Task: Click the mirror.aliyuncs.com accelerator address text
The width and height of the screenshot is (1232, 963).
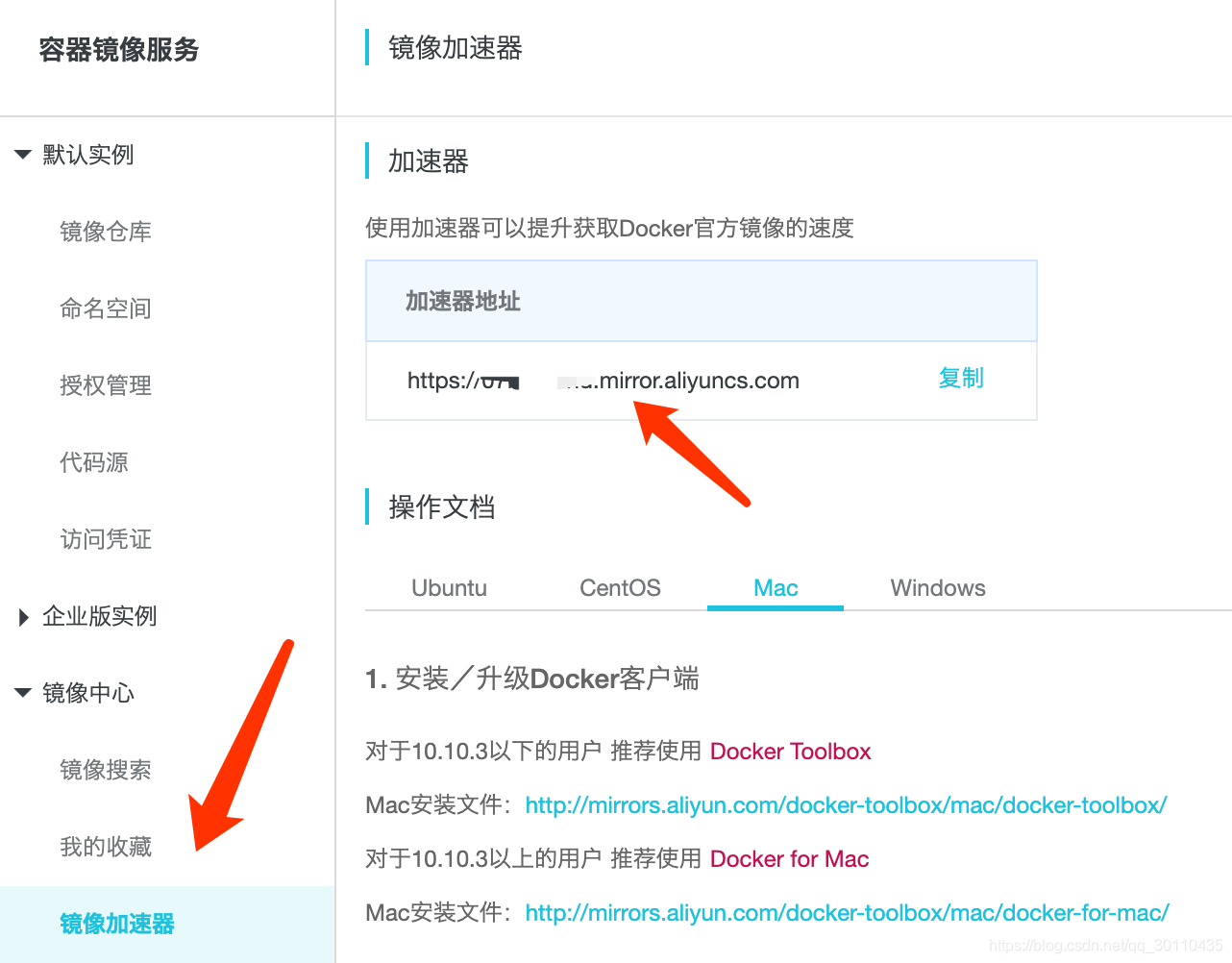Action: tap(604, 381)
